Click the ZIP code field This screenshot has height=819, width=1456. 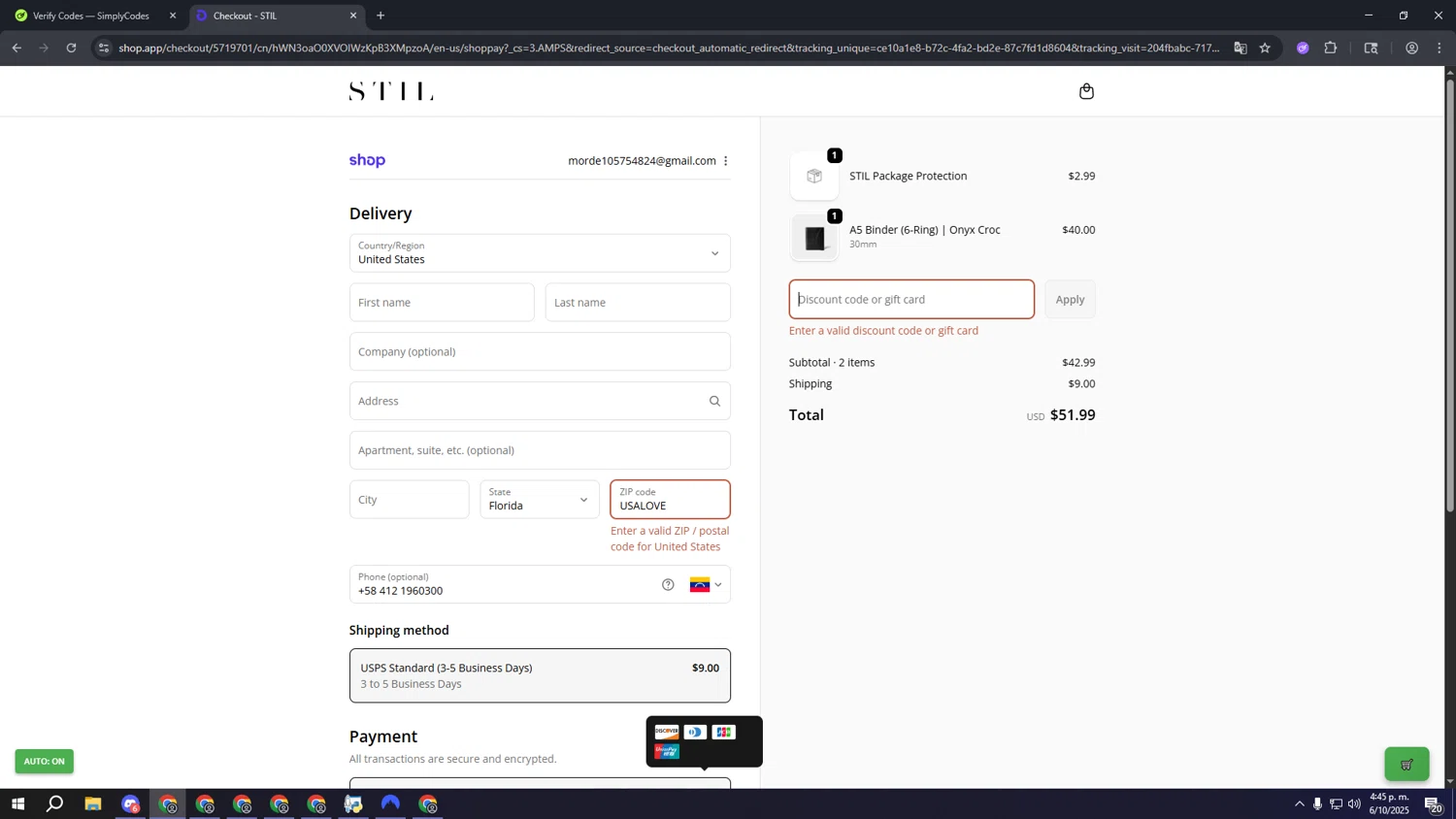(x=670, y=500)
